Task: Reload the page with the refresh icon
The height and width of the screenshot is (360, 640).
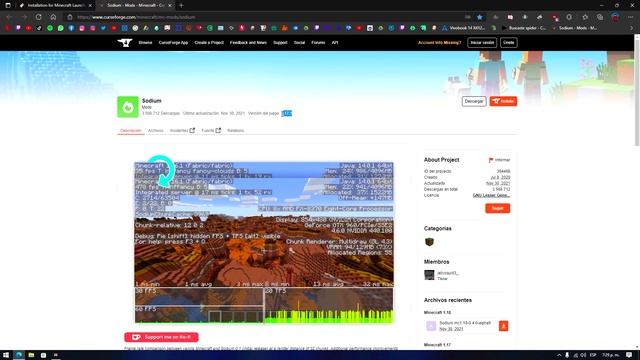Action: click(x=38, y=17)
